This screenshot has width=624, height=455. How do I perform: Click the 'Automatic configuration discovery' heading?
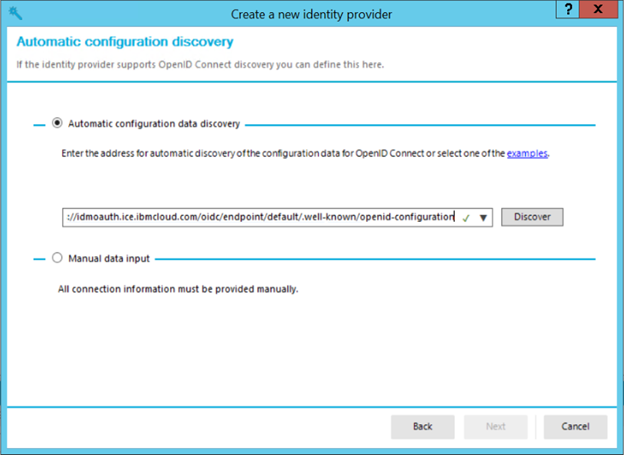(x=125, y=42)
